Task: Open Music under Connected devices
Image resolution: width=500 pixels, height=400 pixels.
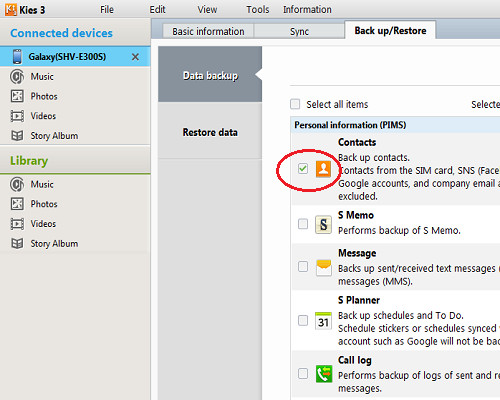Action: [42, 77]
